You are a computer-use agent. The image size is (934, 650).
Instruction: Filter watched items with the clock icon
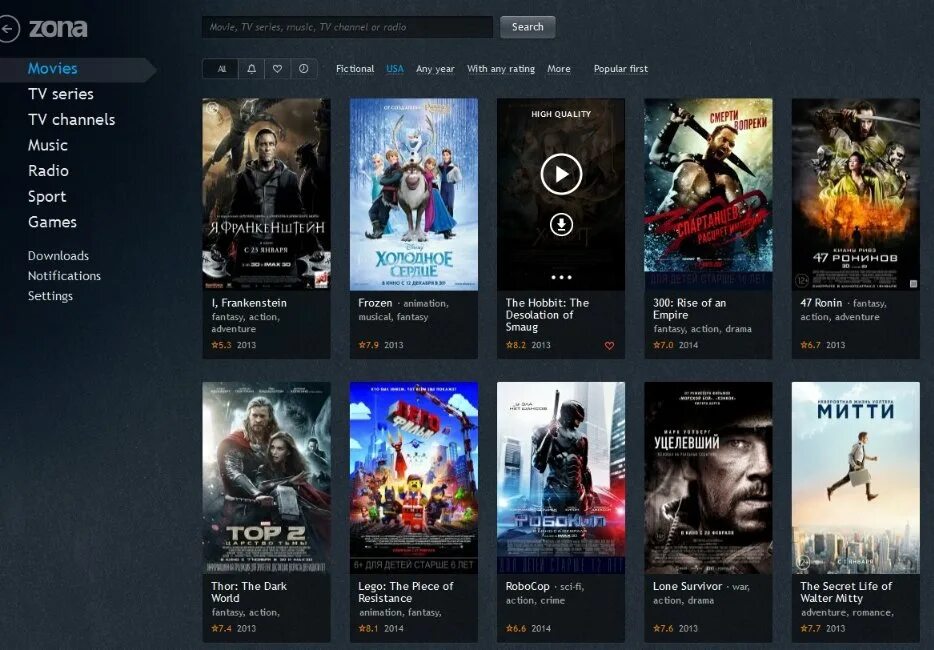304,69
